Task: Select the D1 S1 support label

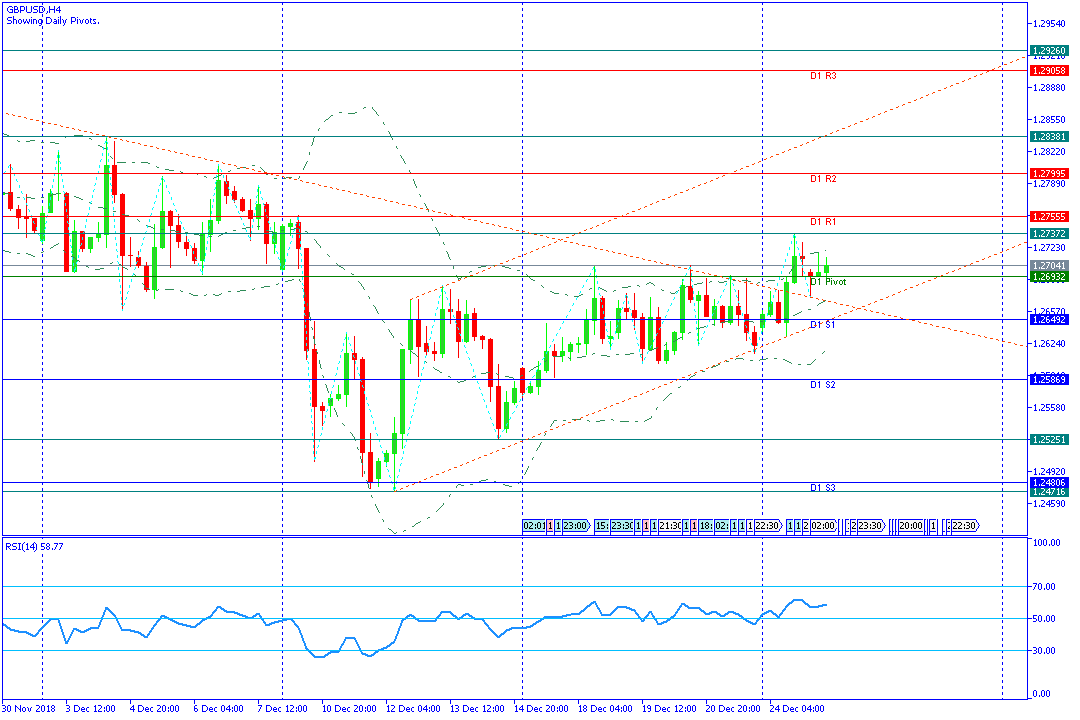Action: (x=823, y=325)
